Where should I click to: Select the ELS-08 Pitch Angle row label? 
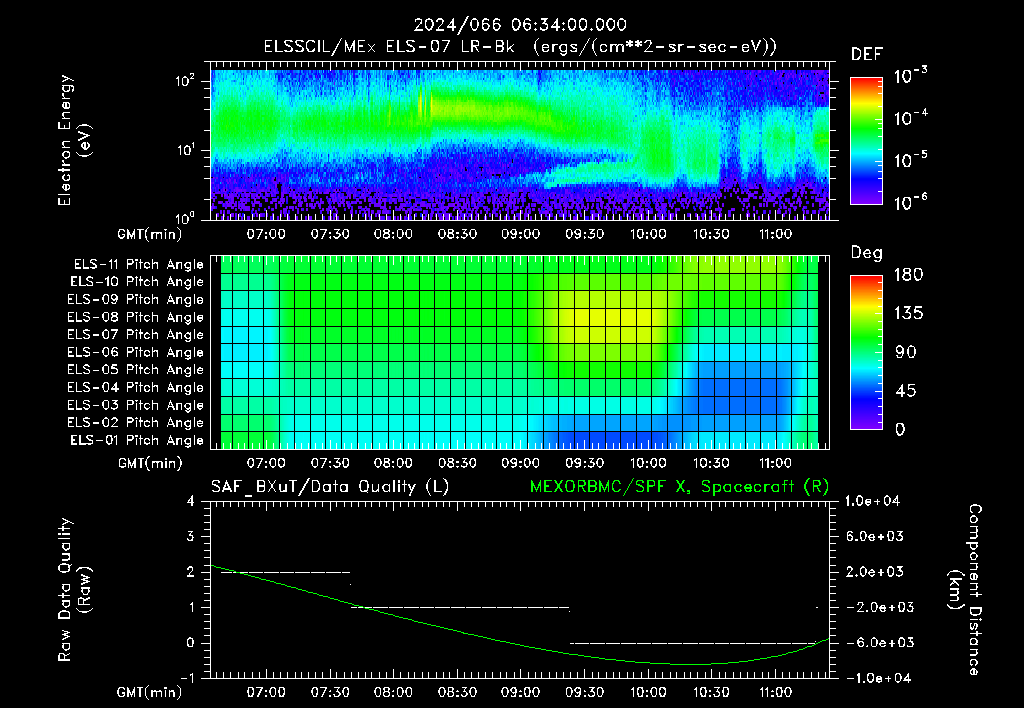coord(136,317)
